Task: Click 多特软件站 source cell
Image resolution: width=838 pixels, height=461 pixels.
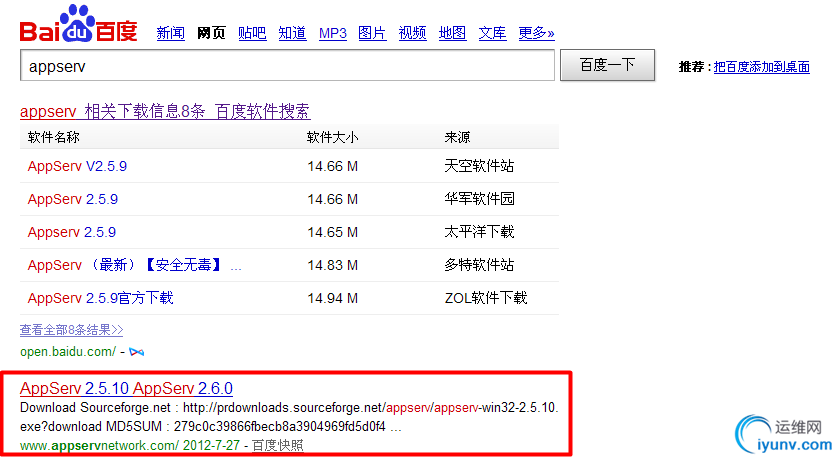Action: click(x=479, y=265)
